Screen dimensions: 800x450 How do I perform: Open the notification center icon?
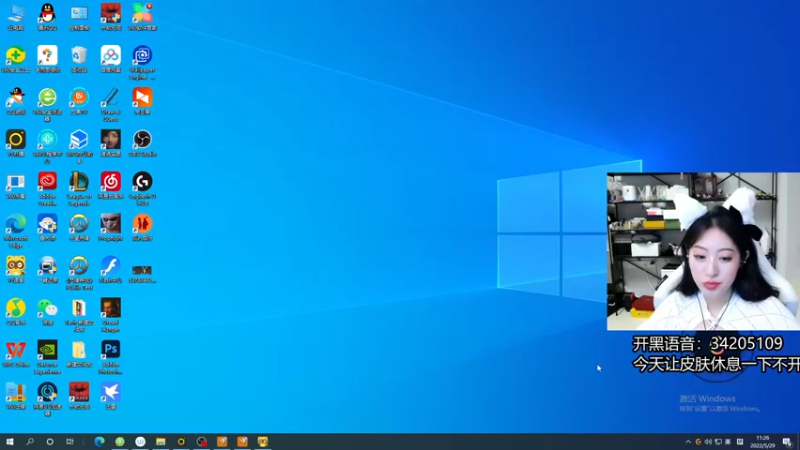coord(787,442)
